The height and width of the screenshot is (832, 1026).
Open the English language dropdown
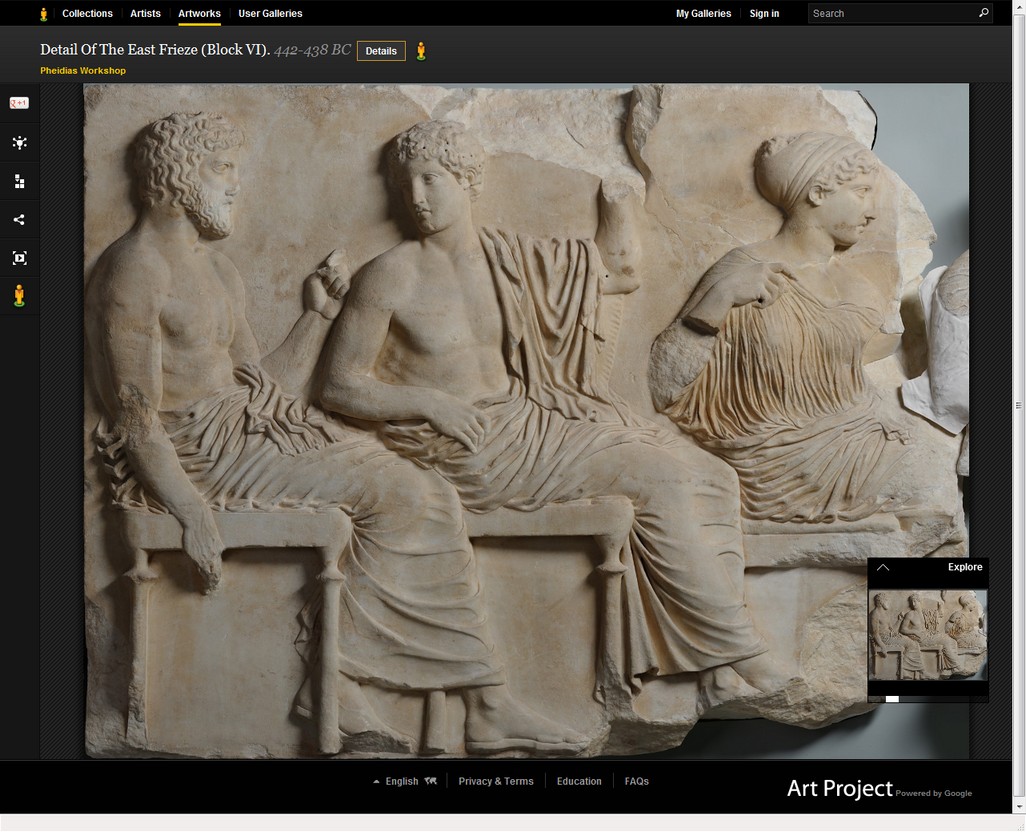click(x=404, y=781)
